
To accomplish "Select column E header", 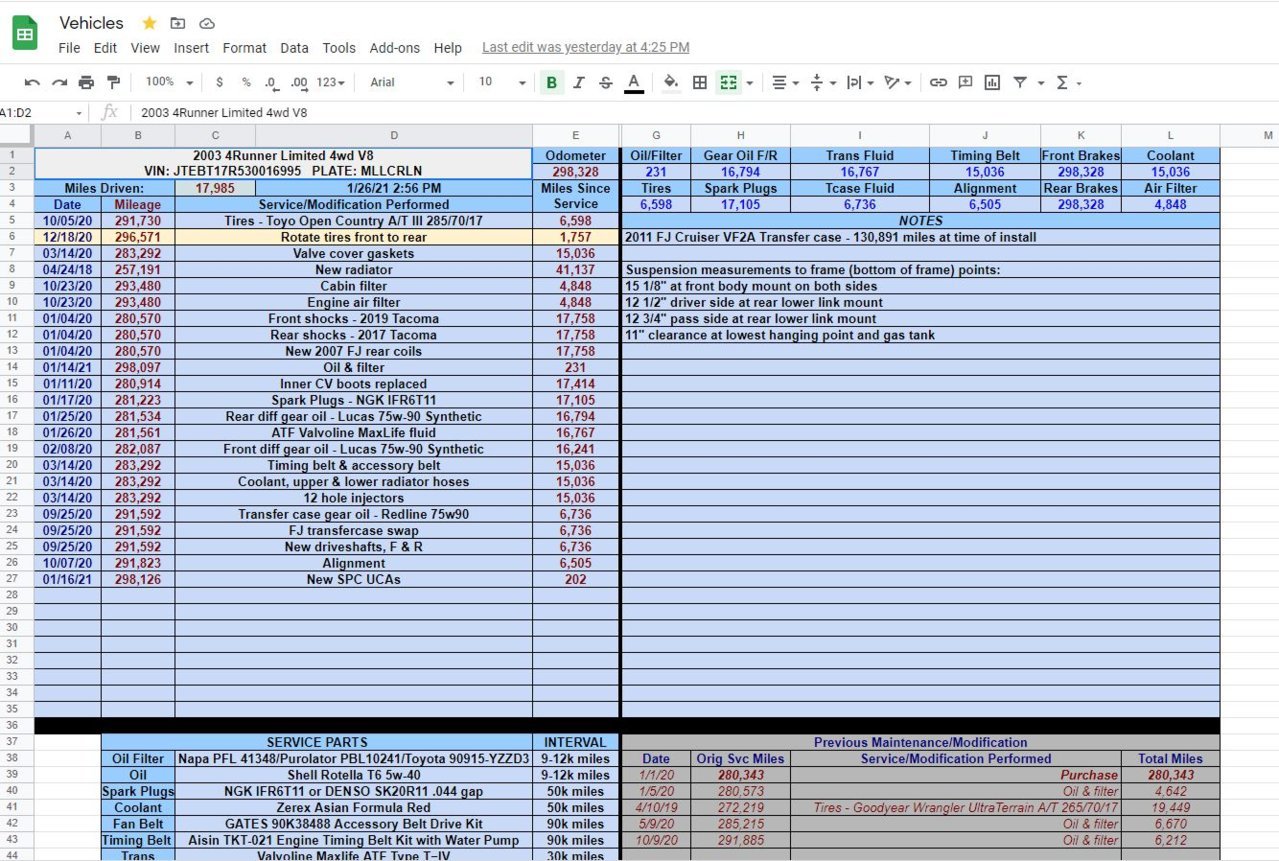I will coord(575,135).
